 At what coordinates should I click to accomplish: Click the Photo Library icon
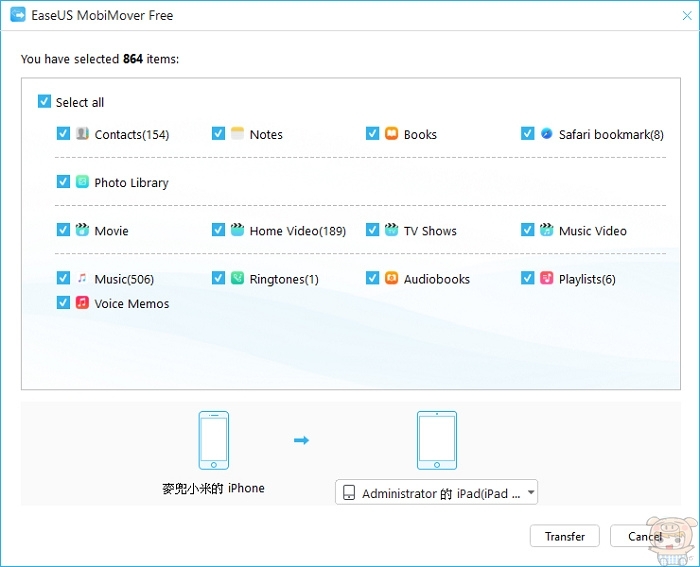[x=82, y=182]
